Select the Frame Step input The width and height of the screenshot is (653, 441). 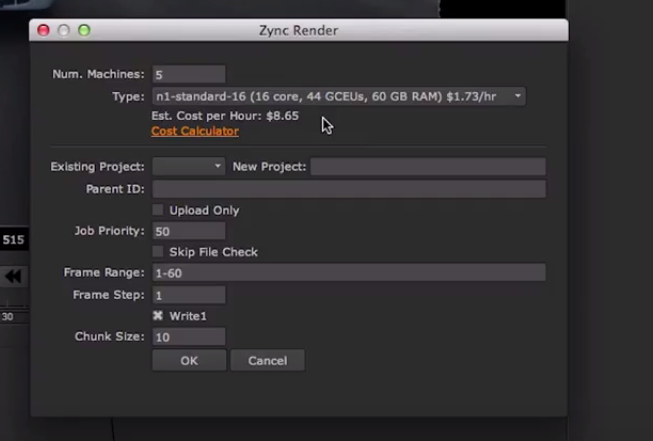[x=189, y=295]
